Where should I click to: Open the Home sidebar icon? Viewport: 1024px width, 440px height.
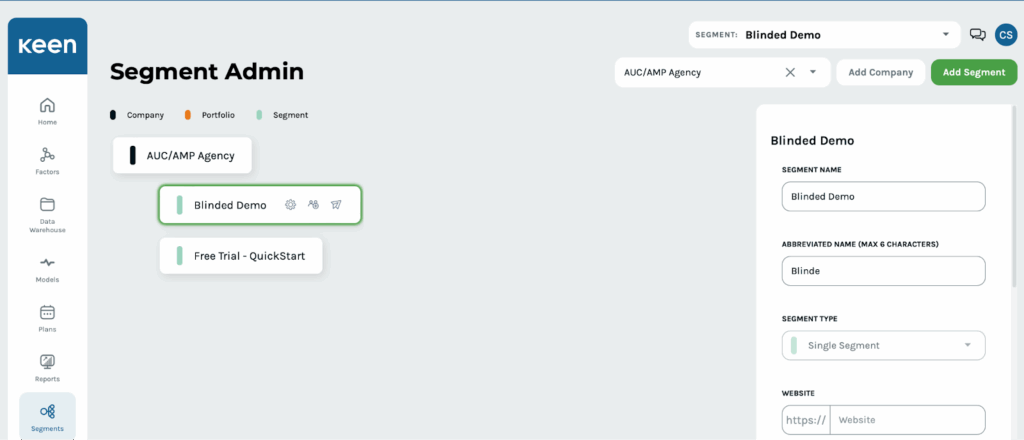(47, 106)
